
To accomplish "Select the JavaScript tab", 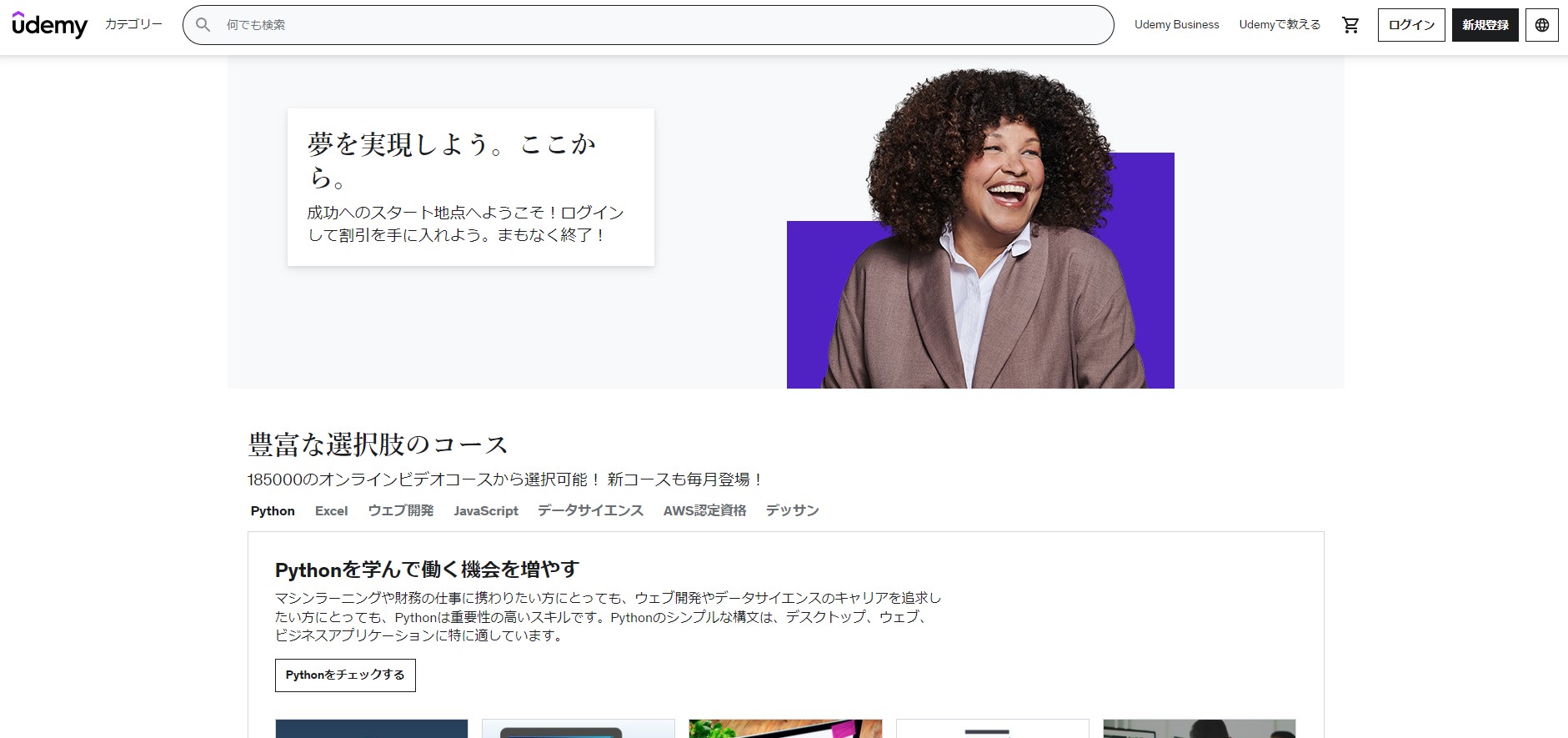I will point(486,510).
